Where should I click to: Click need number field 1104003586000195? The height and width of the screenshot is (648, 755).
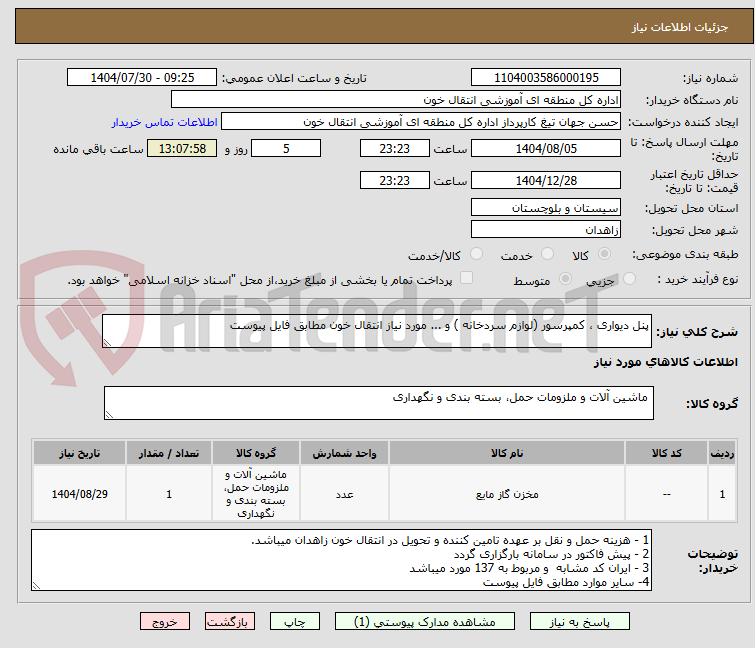[x=546, y=78]
